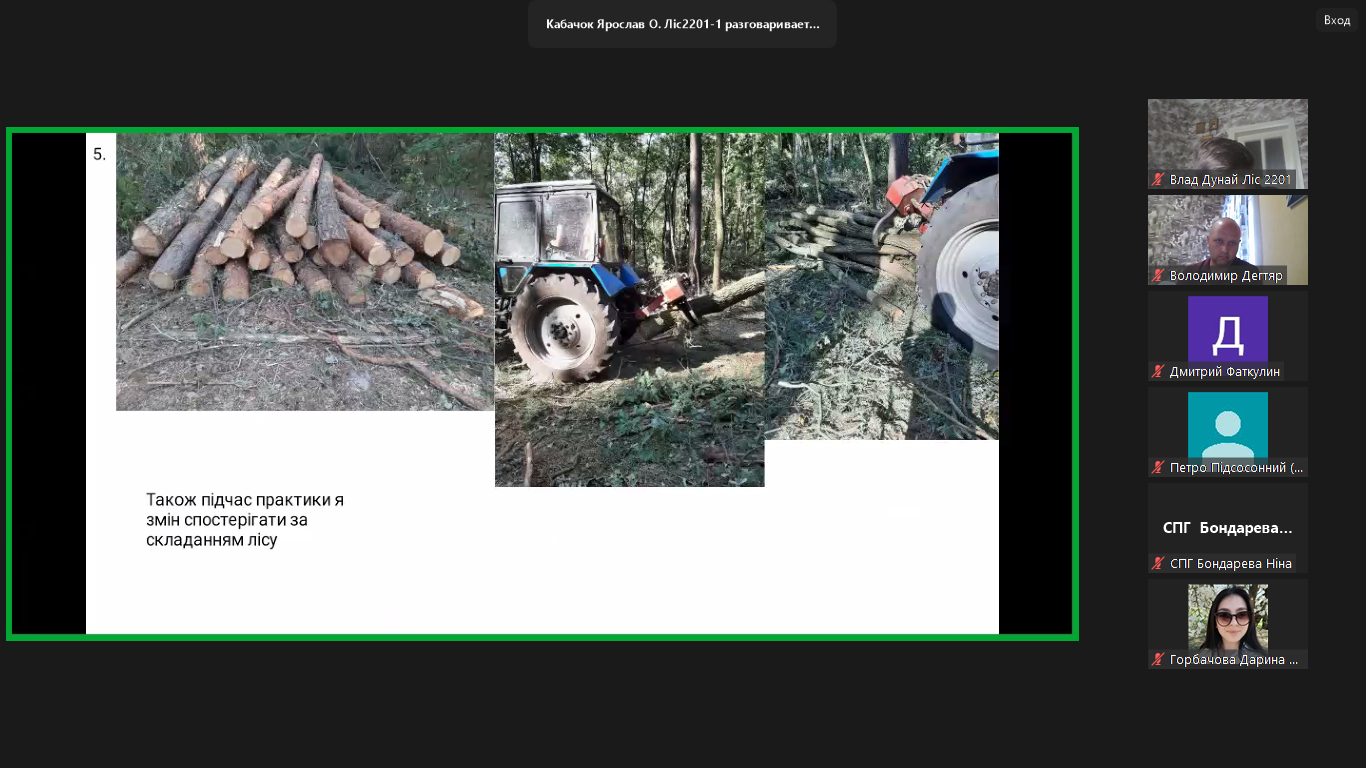Click the Вход button
1366x768 pixels.
1337,20
